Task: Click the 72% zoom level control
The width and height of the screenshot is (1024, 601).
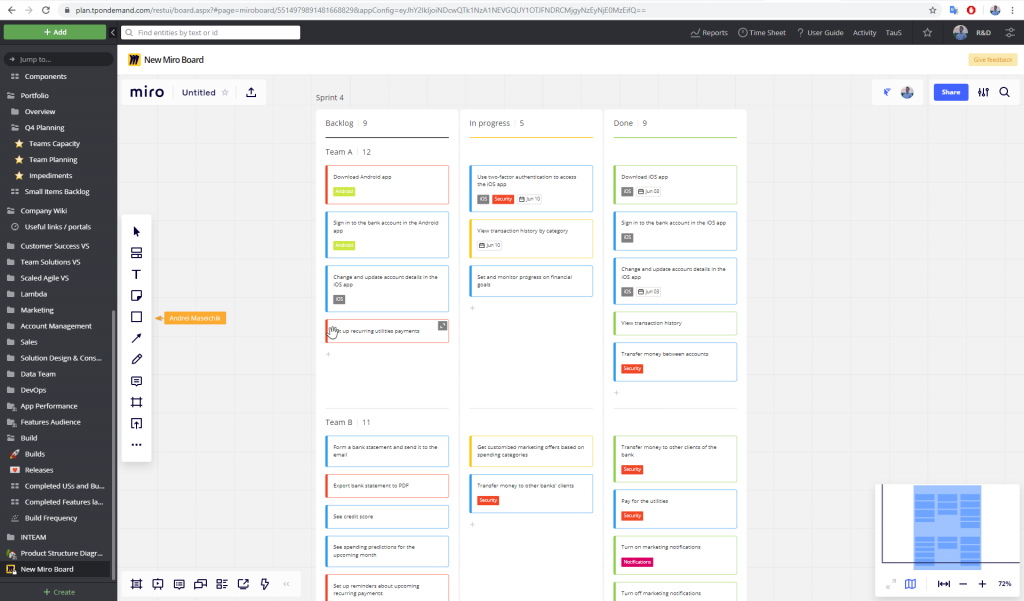Action: point(1003,584)
